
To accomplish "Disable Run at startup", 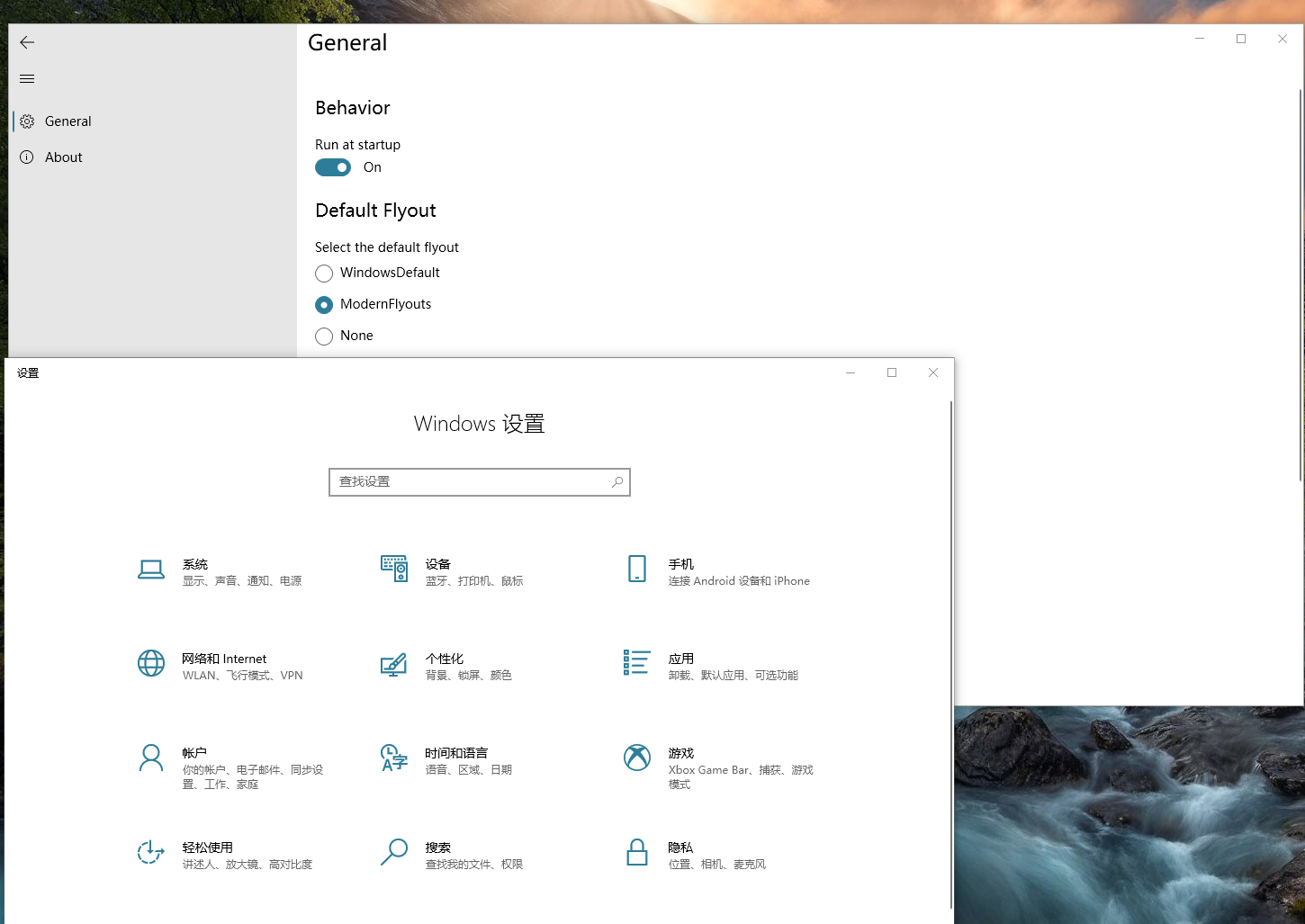I will pos(333,167).
